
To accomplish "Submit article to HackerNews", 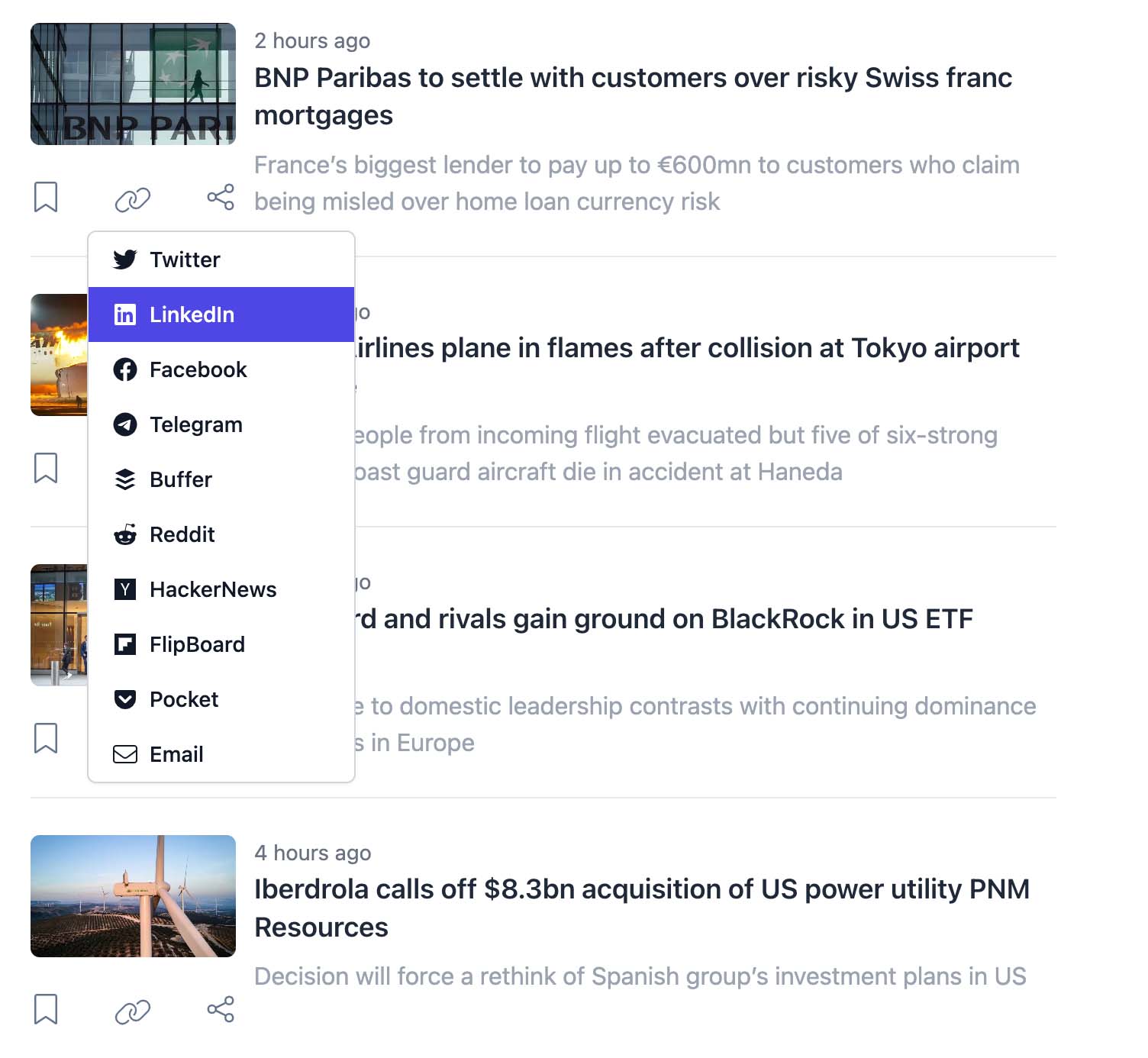I will [221, 589].
